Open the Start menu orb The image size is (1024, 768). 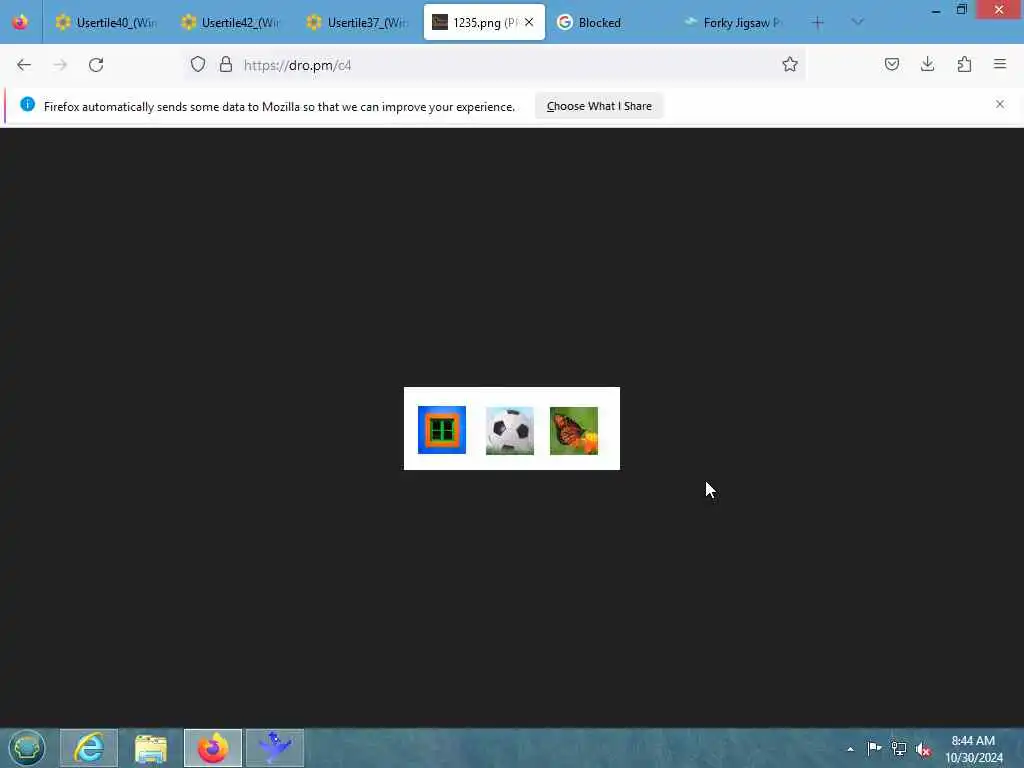[27, 748]
